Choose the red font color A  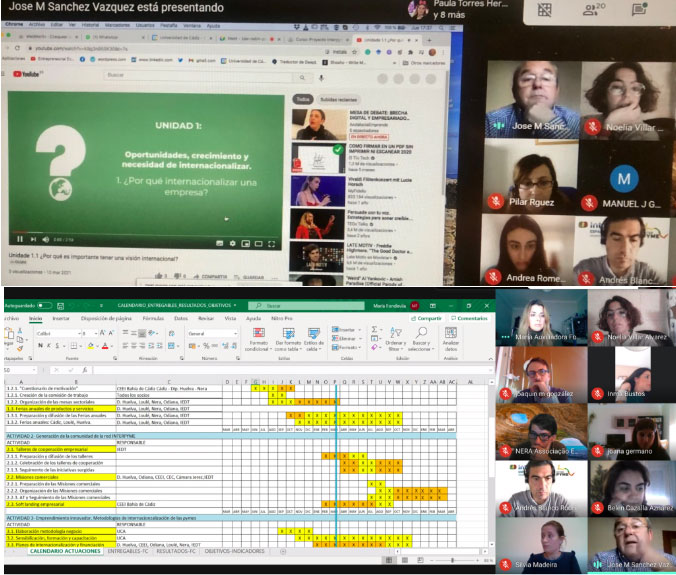click(x=105, y=345)
